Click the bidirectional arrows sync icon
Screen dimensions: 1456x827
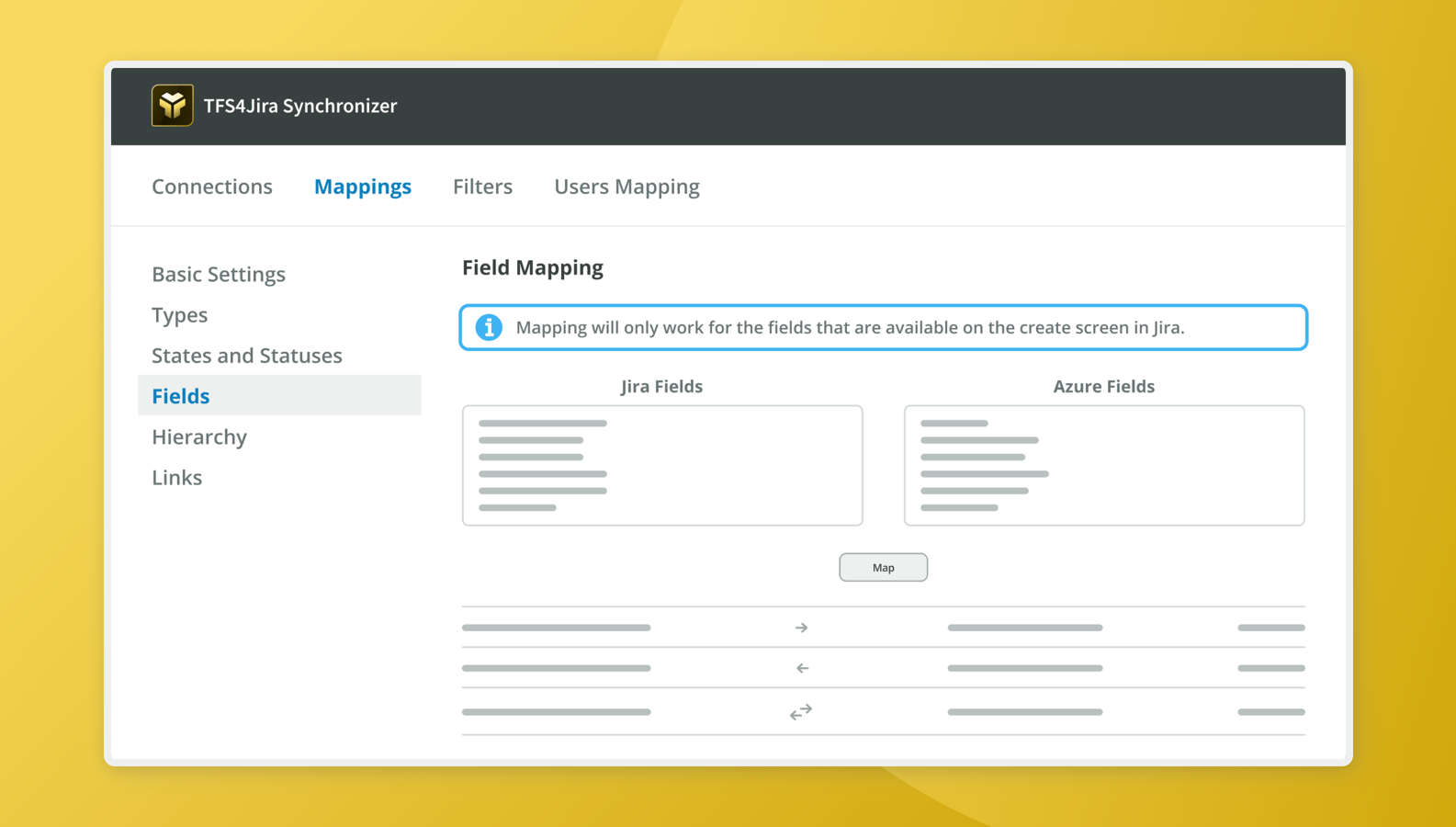(801, 712)
